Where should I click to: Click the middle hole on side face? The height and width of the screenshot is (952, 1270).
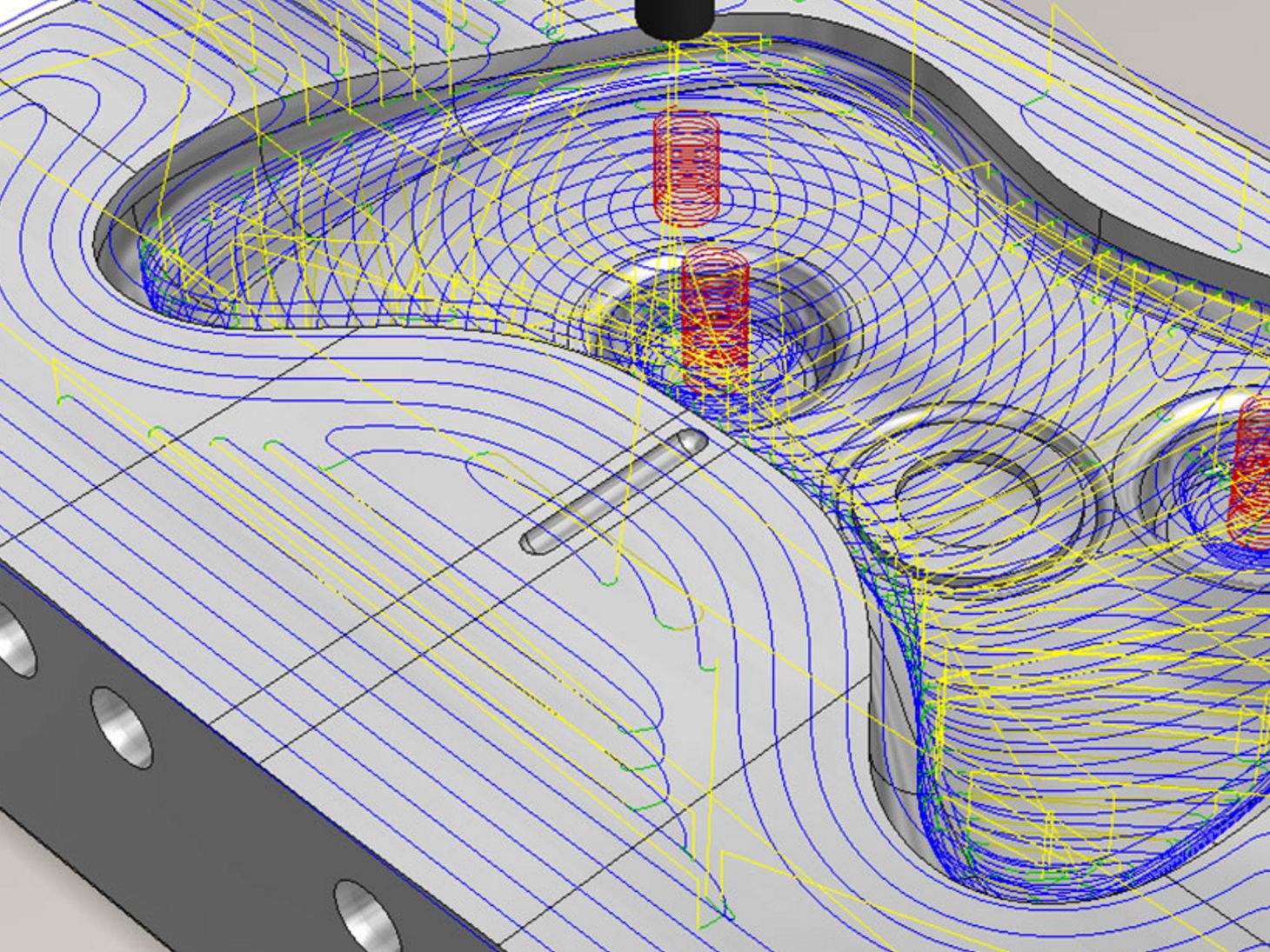tap(120, 726)
